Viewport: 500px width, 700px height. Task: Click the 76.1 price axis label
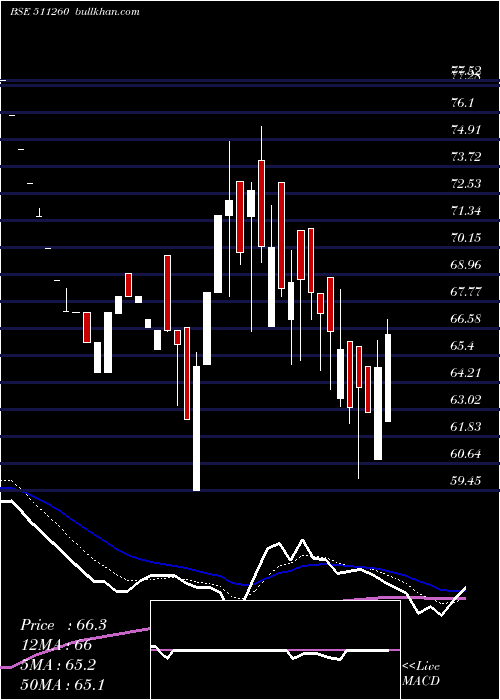(462, 103)
